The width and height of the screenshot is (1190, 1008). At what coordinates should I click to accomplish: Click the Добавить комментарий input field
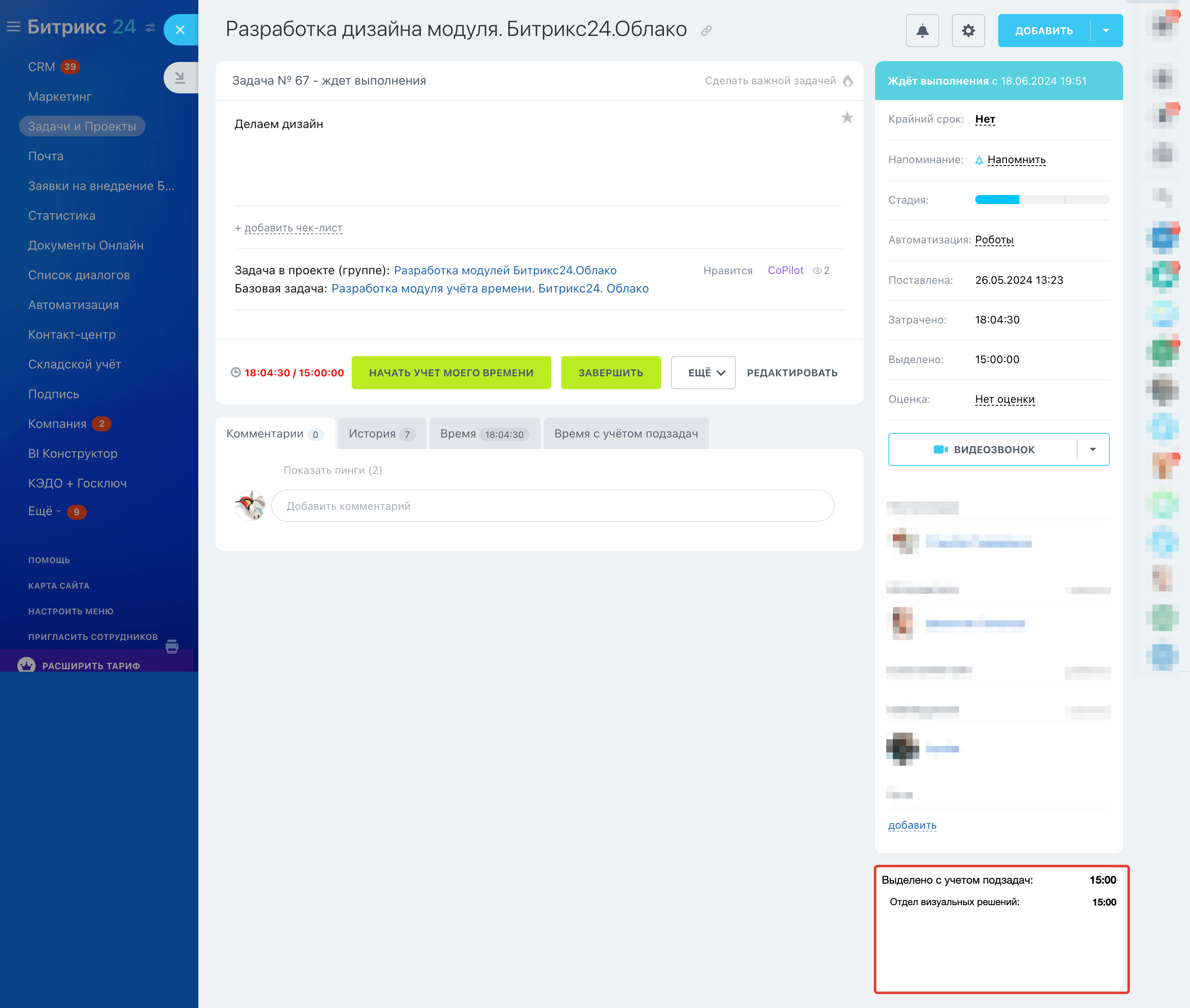(x=552, y=506)
